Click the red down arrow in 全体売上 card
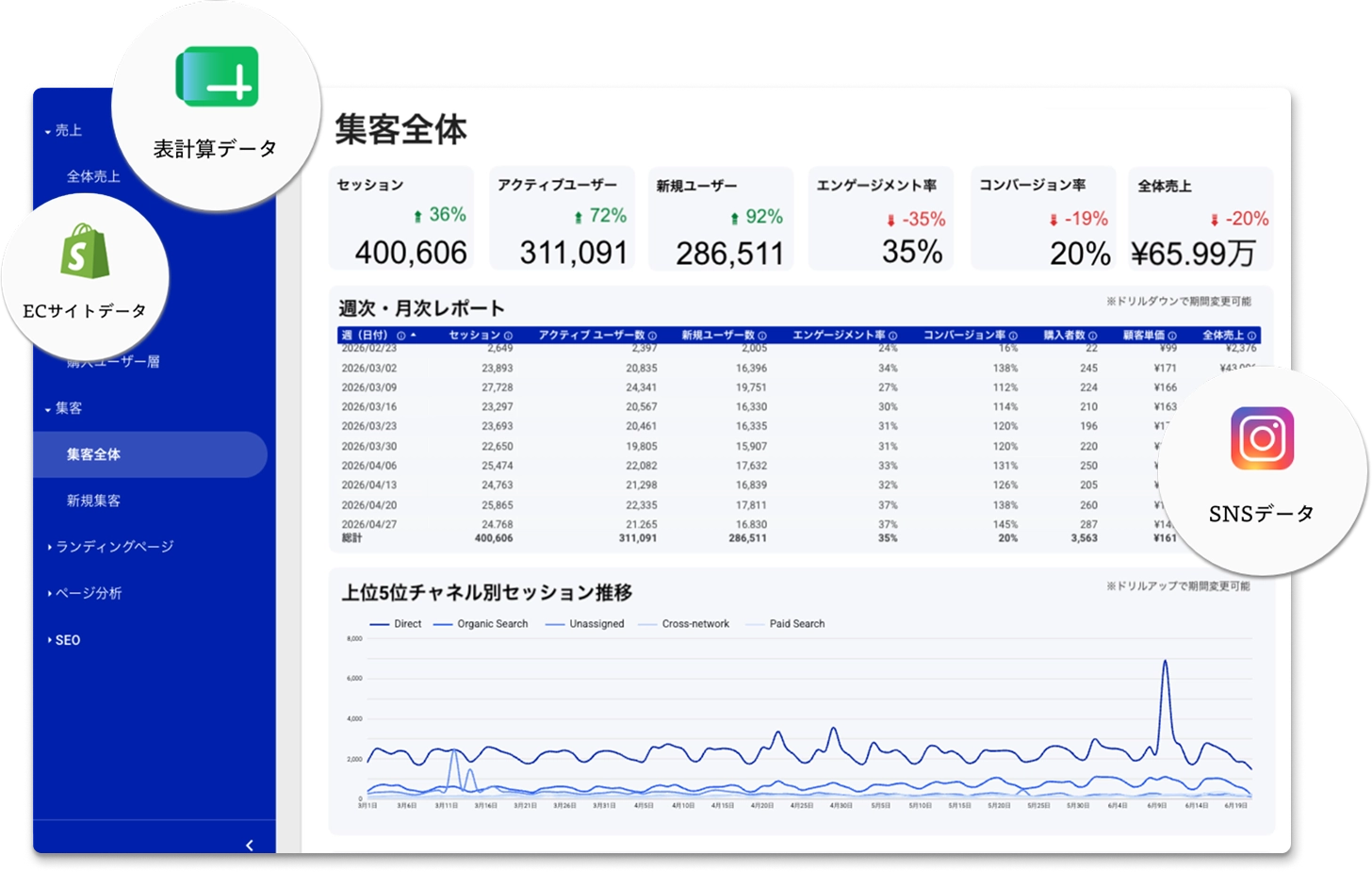Screen dimensions: 1372x872 [x=1215, y=220]
